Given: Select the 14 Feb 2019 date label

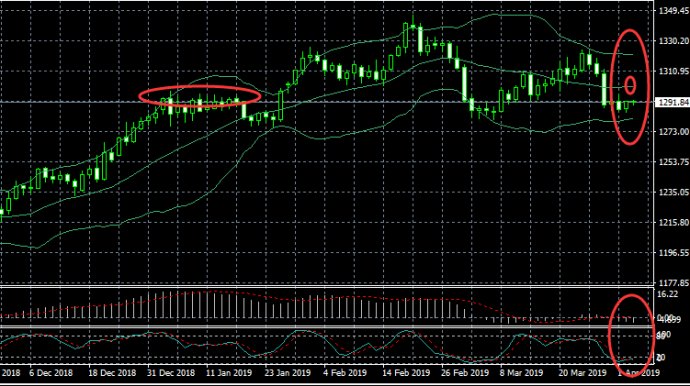Looking at the screenshot, I should [x=406, y=373].
